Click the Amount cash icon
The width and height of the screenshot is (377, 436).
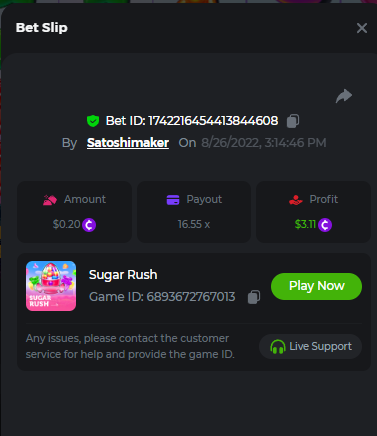50,200
